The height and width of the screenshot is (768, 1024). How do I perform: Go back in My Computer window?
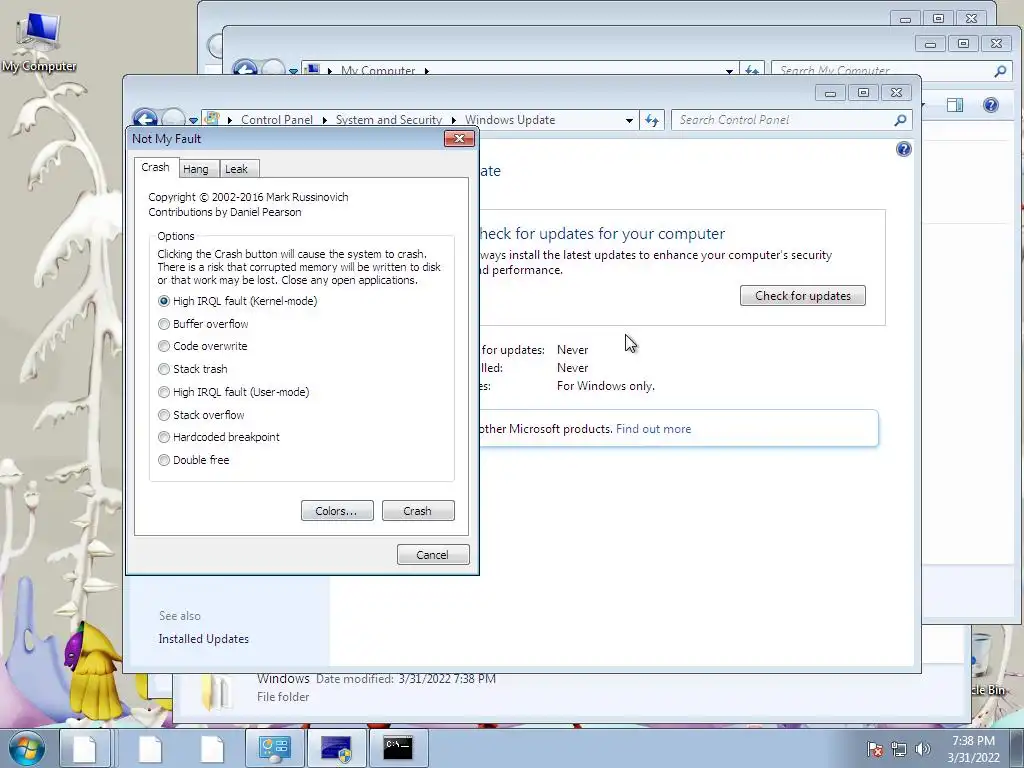pos(246,69)
